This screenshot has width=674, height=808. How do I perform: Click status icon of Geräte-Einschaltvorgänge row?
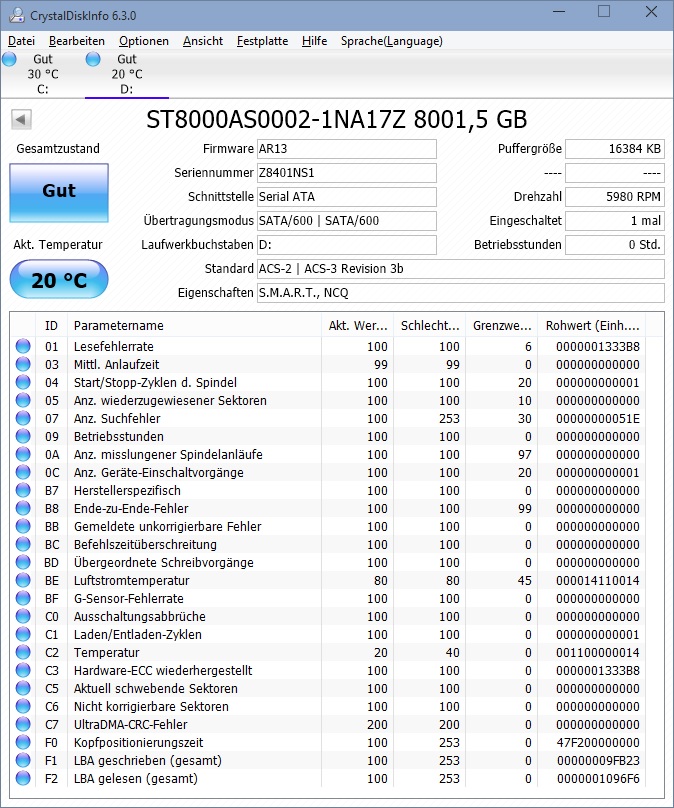click(x=23, y=473)
